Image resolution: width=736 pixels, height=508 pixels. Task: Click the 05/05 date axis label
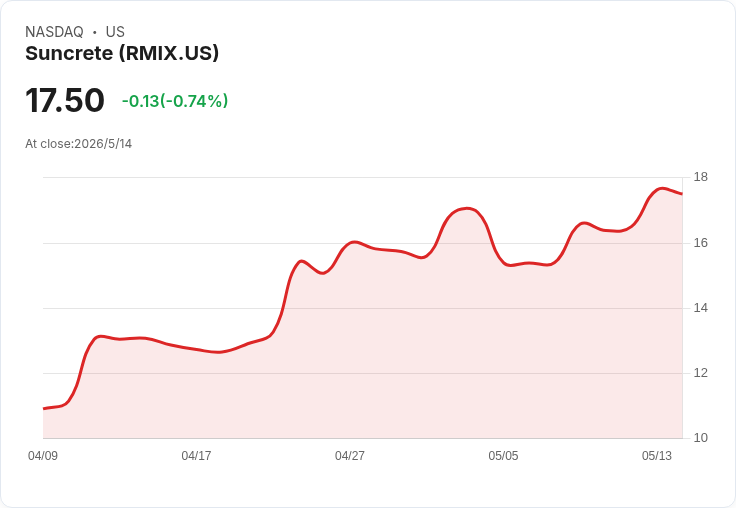(x=503, y=456)
